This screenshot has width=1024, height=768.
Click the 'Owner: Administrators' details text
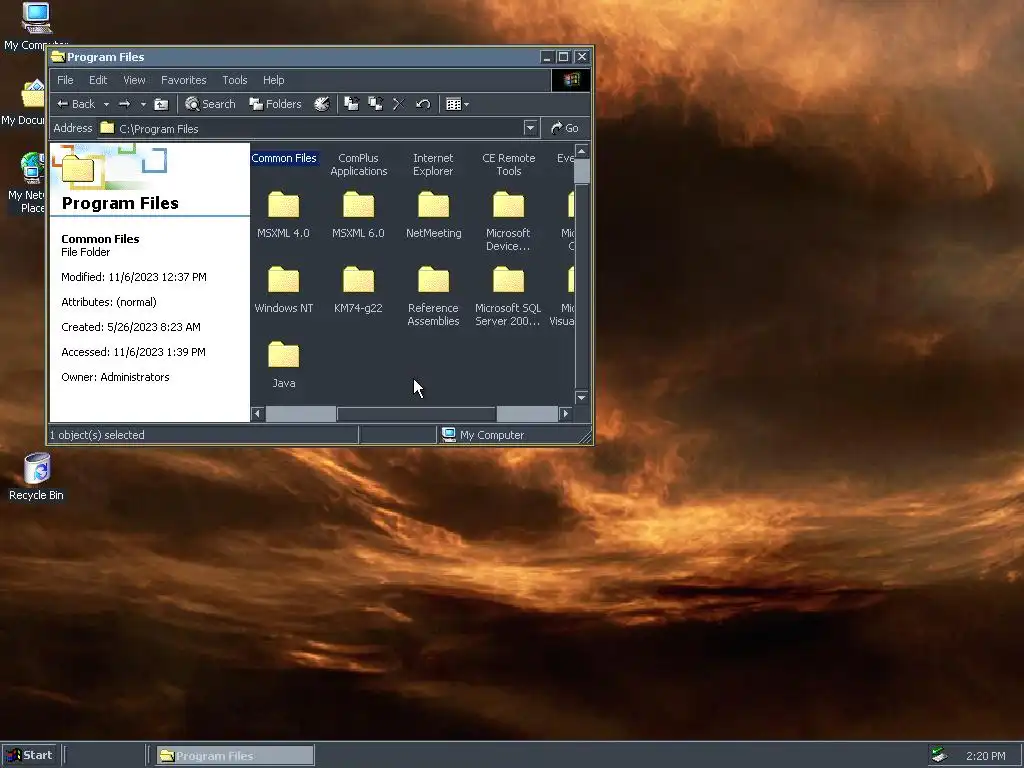tap(115, 377)
